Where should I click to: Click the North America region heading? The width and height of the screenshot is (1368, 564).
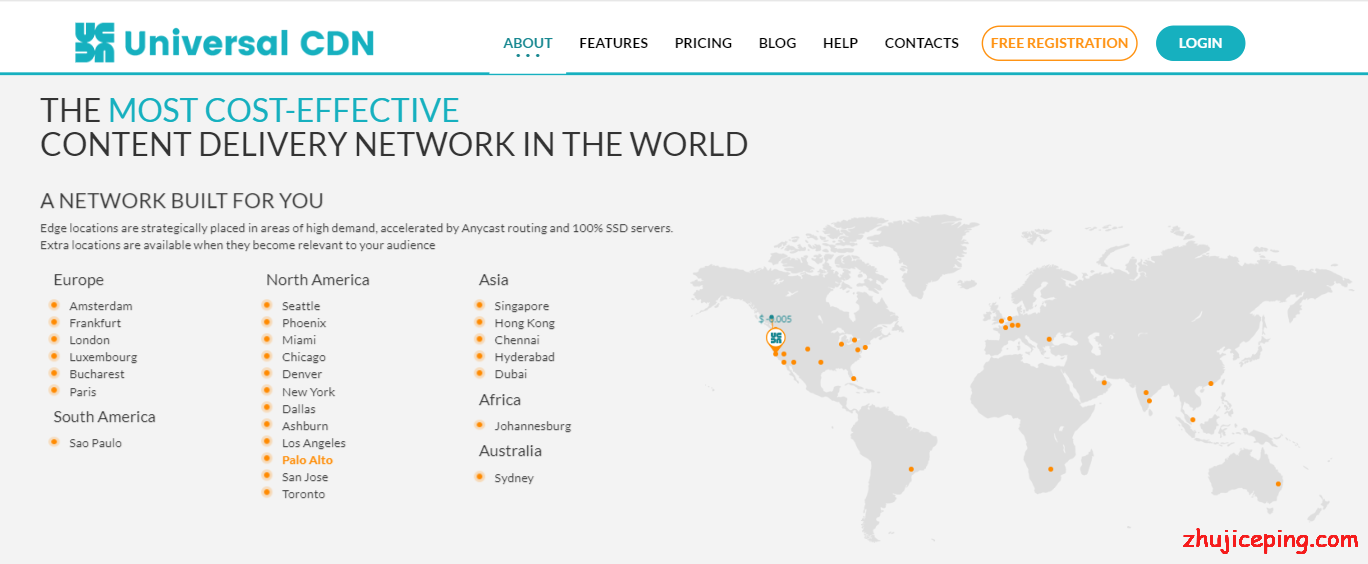pos(318,280)
